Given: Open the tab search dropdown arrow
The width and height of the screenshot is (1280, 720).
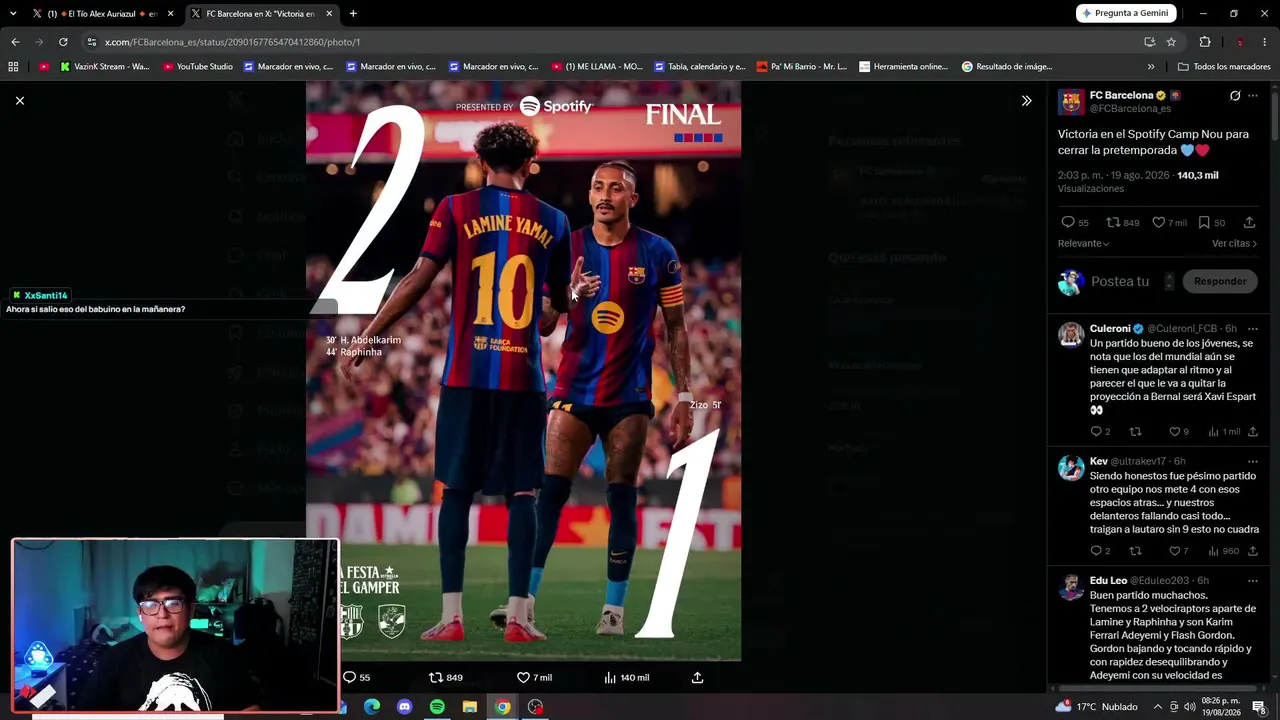Looking at the screenshot, I should pos(13,13).
